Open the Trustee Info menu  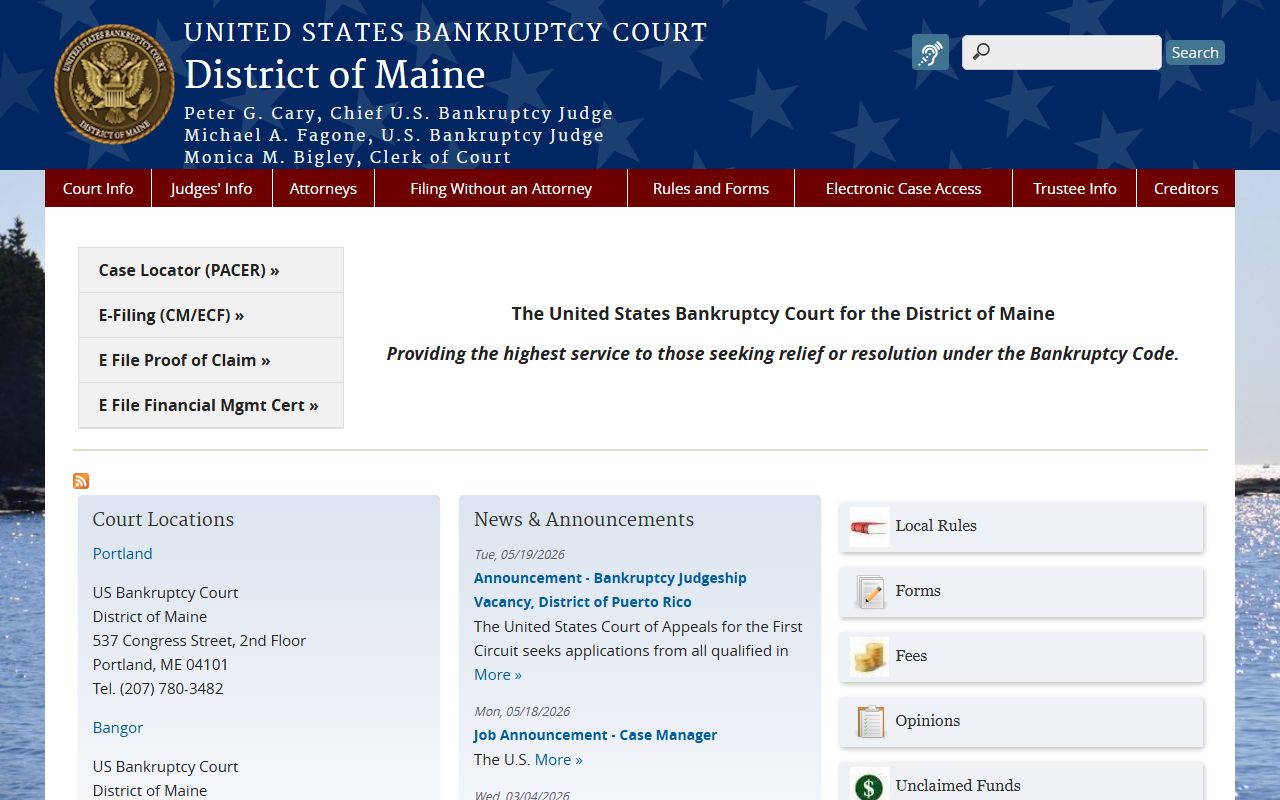point(1075,188)
